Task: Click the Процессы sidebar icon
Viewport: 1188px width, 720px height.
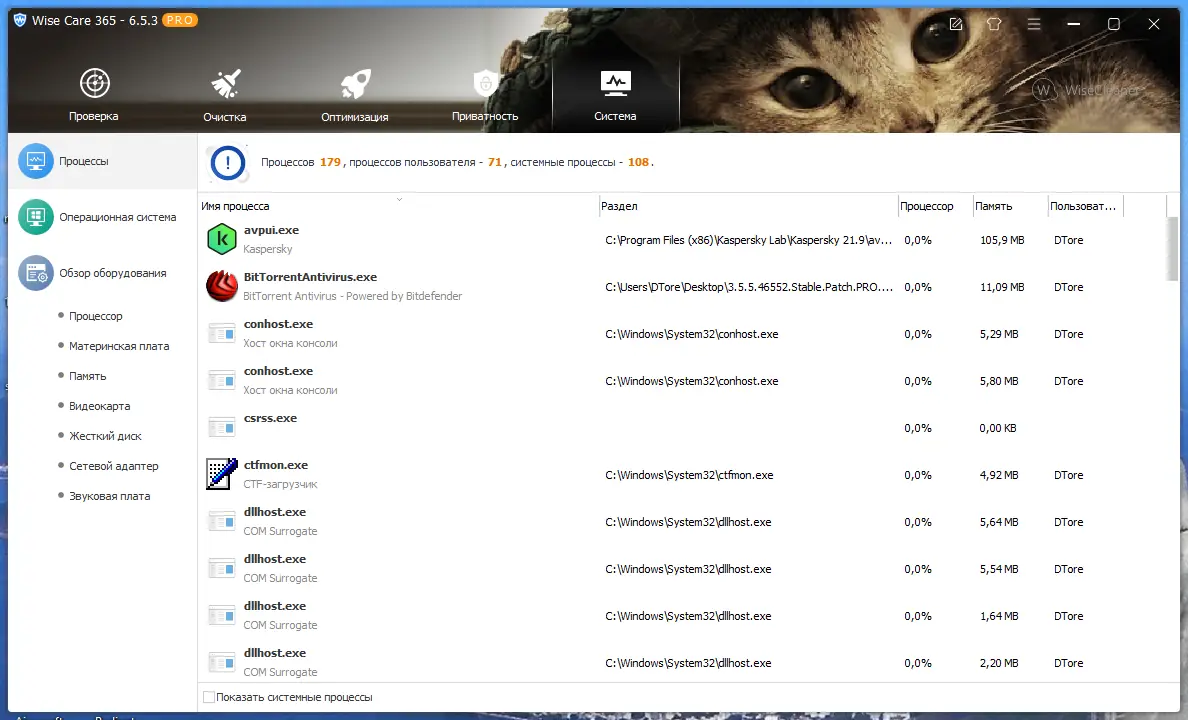Action: pyautogui.click(x=36, y=161)
